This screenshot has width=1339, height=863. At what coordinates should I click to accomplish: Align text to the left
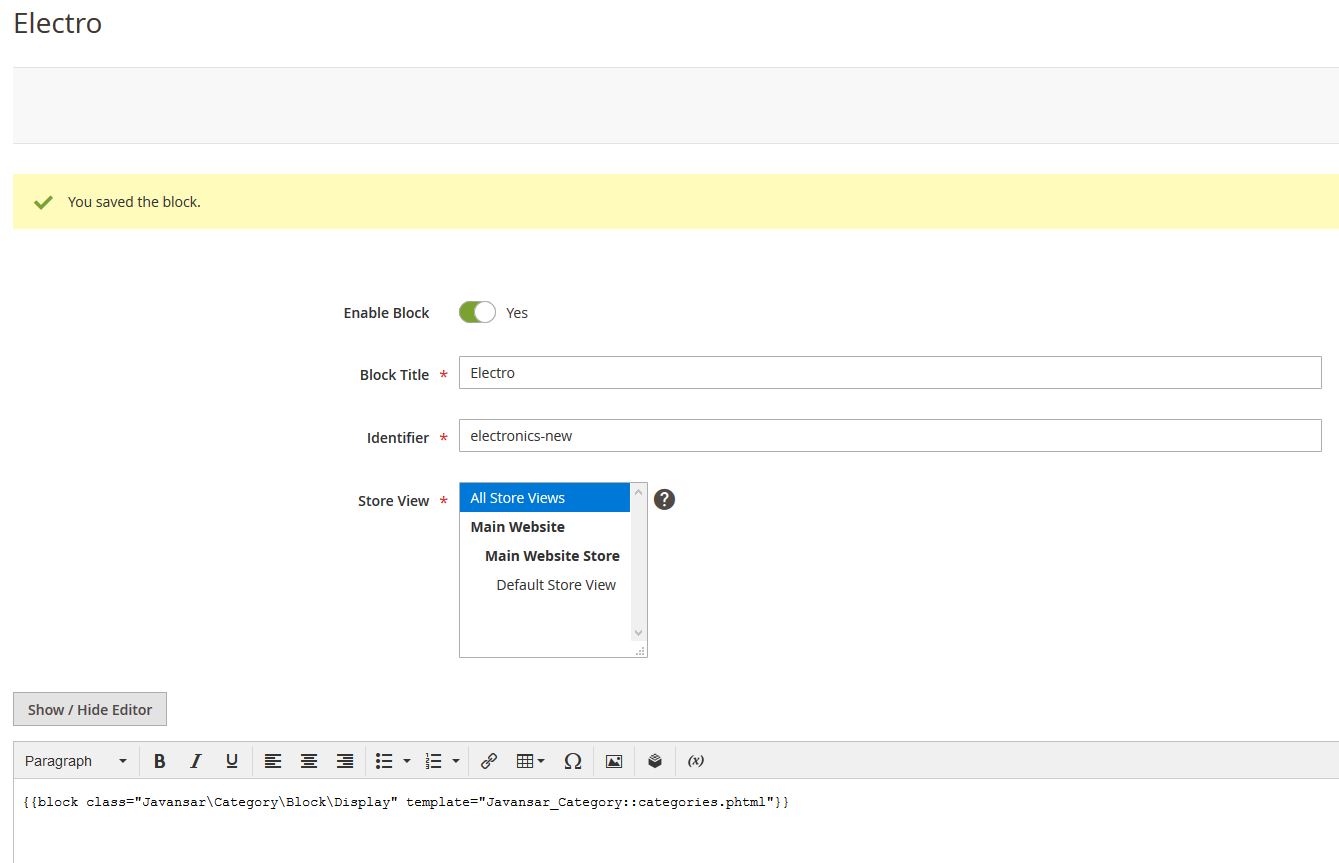273,761
